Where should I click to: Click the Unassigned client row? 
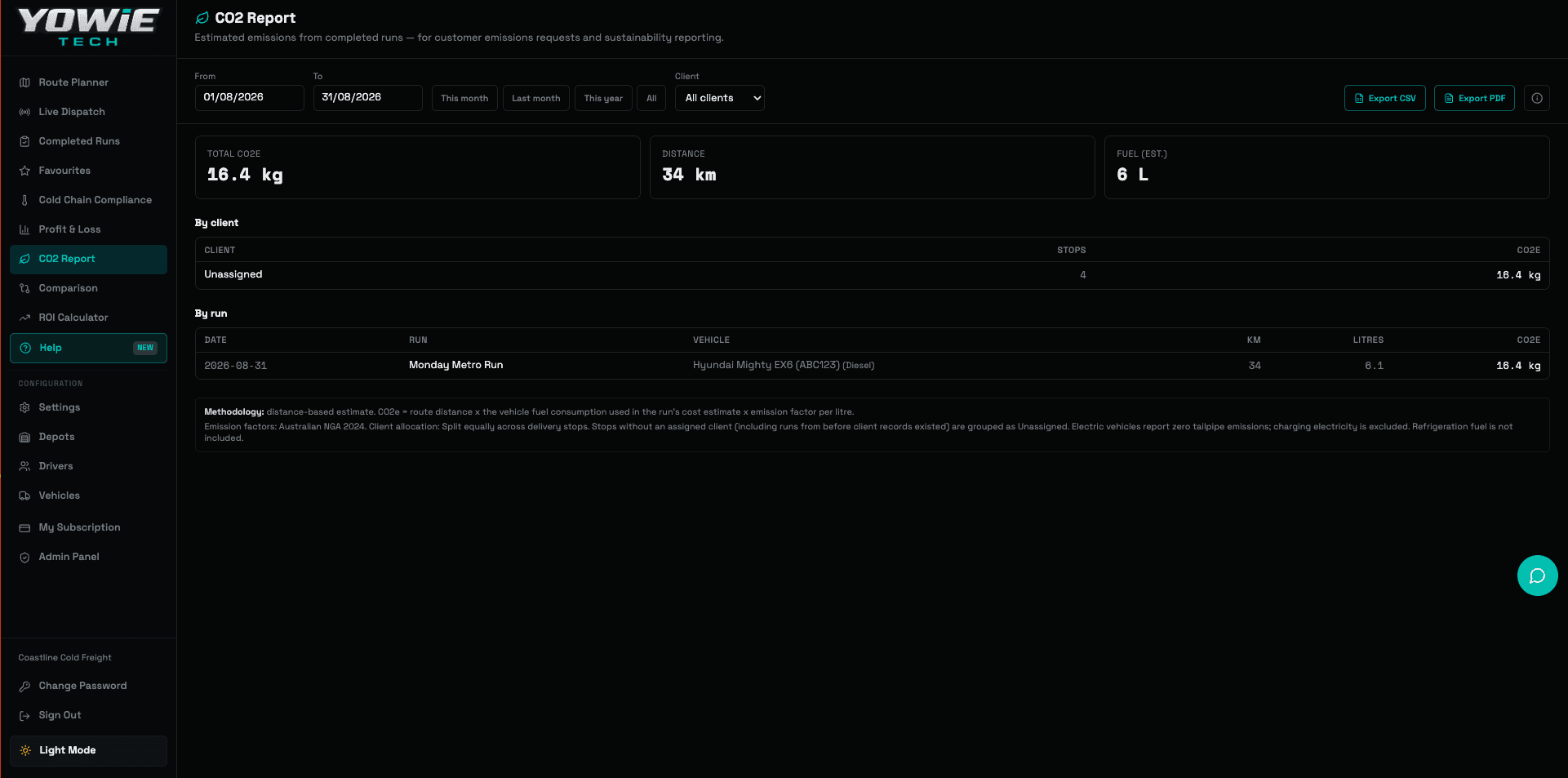[872, 275]
